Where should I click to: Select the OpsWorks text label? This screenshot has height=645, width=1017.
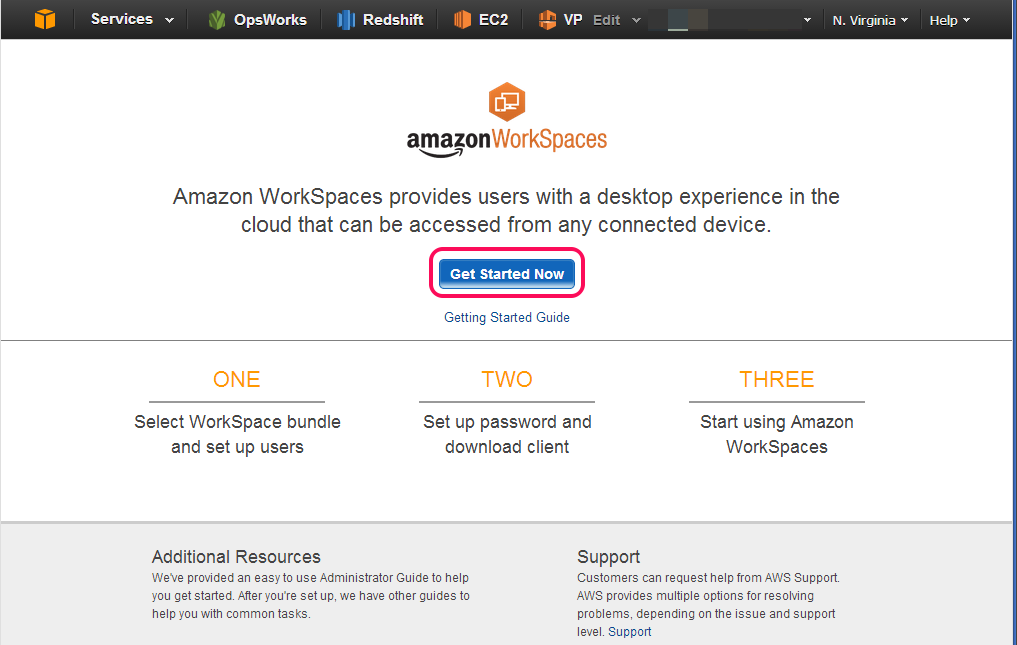click(270, 20)
